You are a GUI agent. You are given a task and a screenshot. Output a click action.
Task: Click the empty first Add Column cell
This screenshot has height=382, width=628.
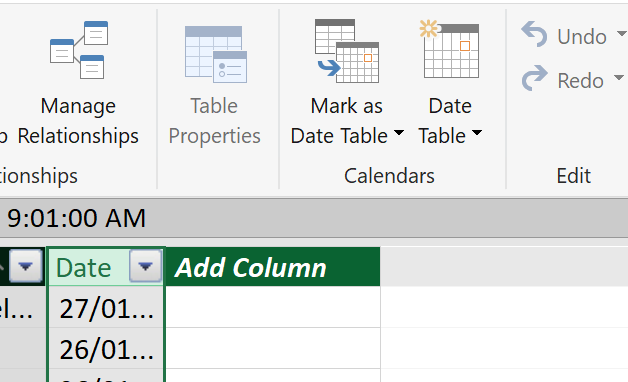tap(273, 307)
